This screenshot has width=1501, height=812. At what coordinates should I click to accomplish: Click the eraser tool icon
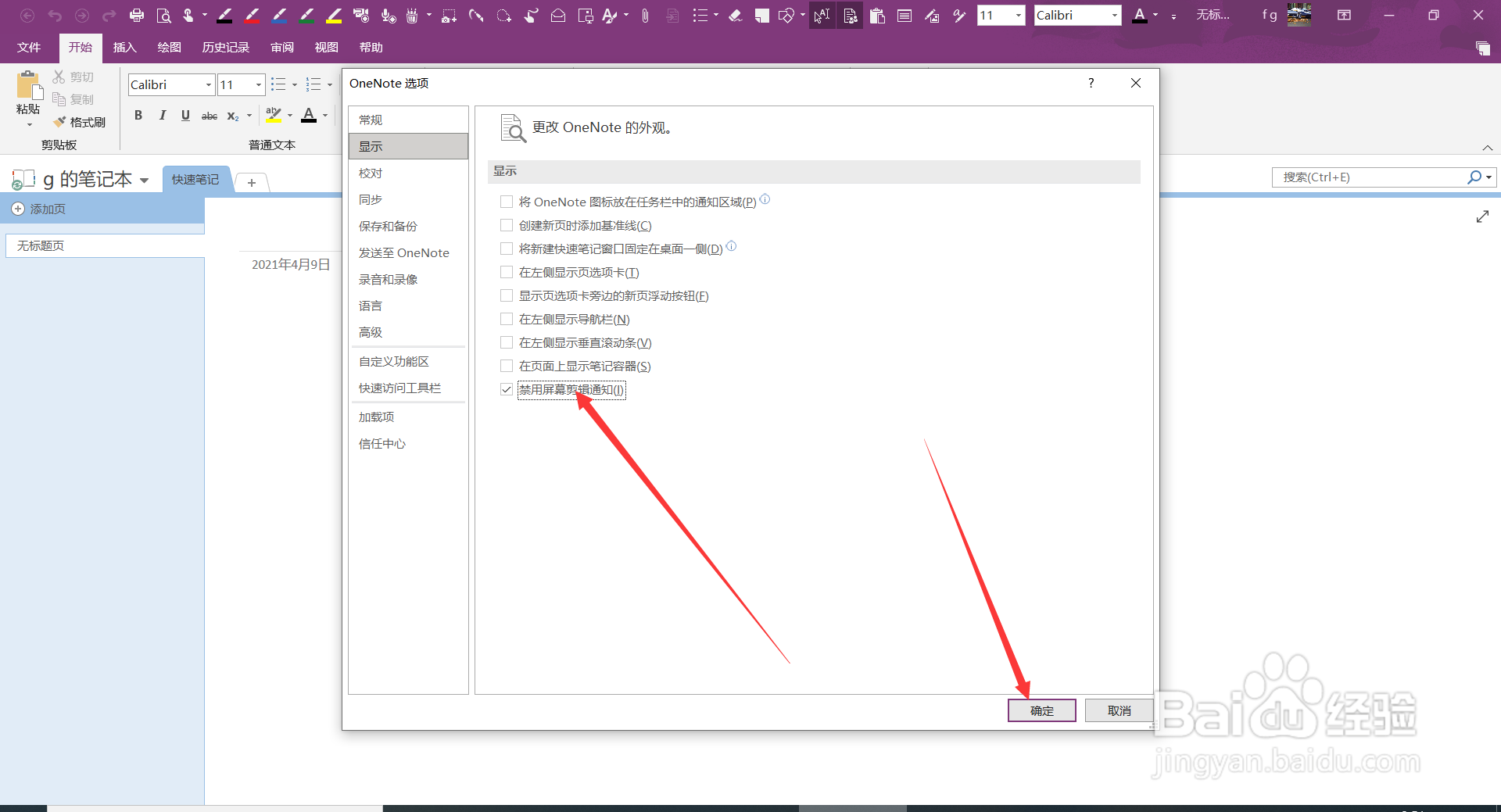coord(735,15)
